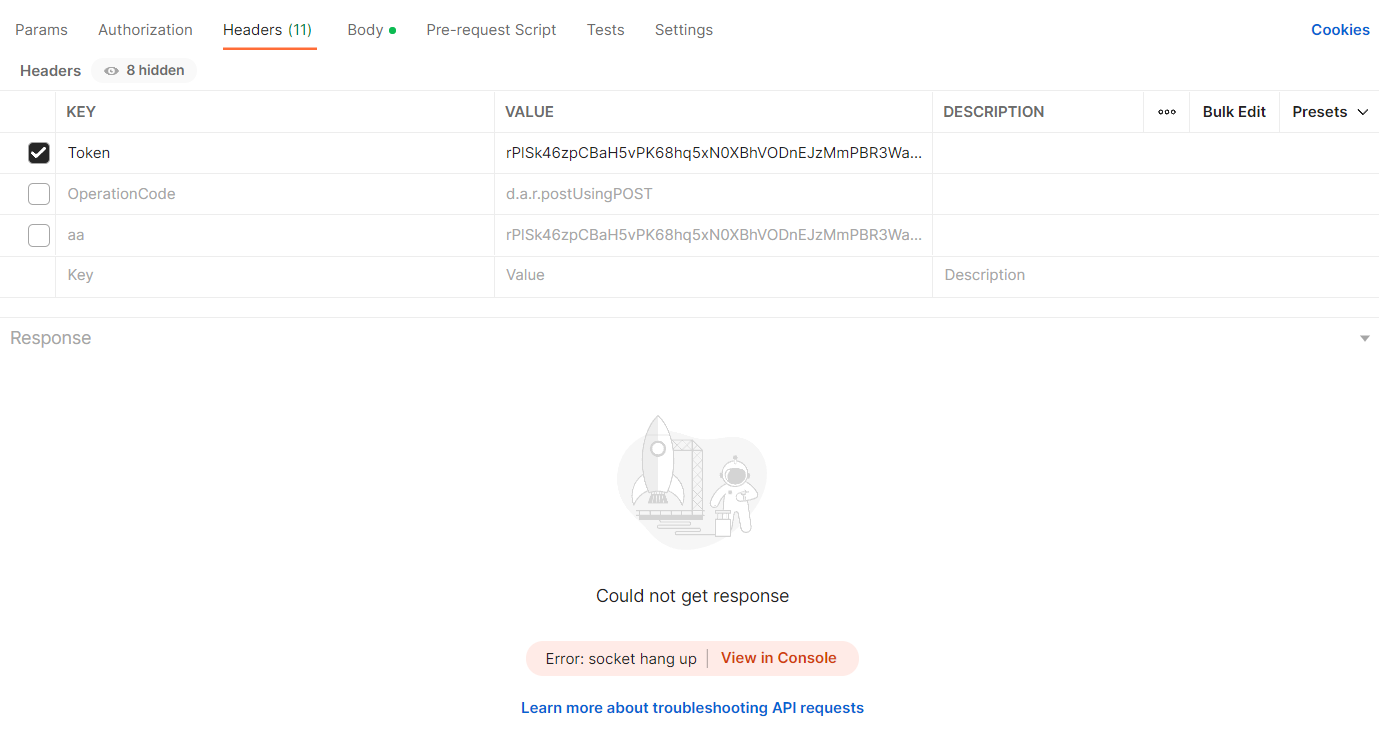The width and height of the screenshot is (1379, 730).
Task: Open the Authorization tab
Action: click(145, 30)
